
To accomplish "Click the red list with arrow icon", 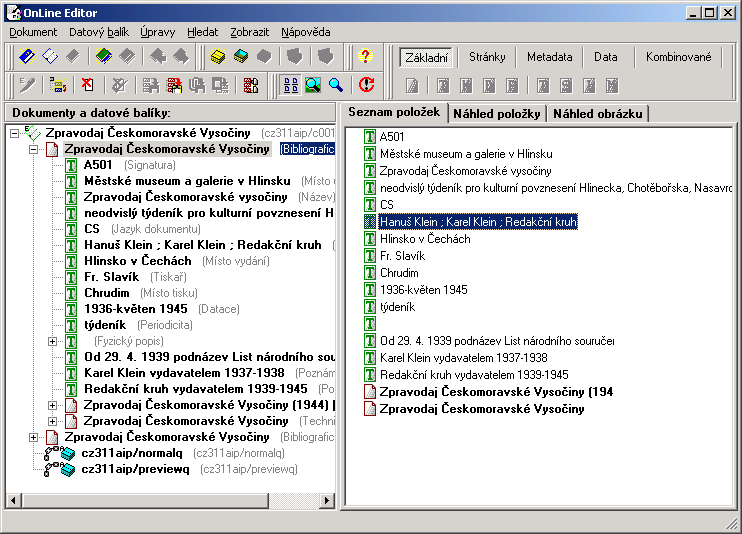I will 174,85.
